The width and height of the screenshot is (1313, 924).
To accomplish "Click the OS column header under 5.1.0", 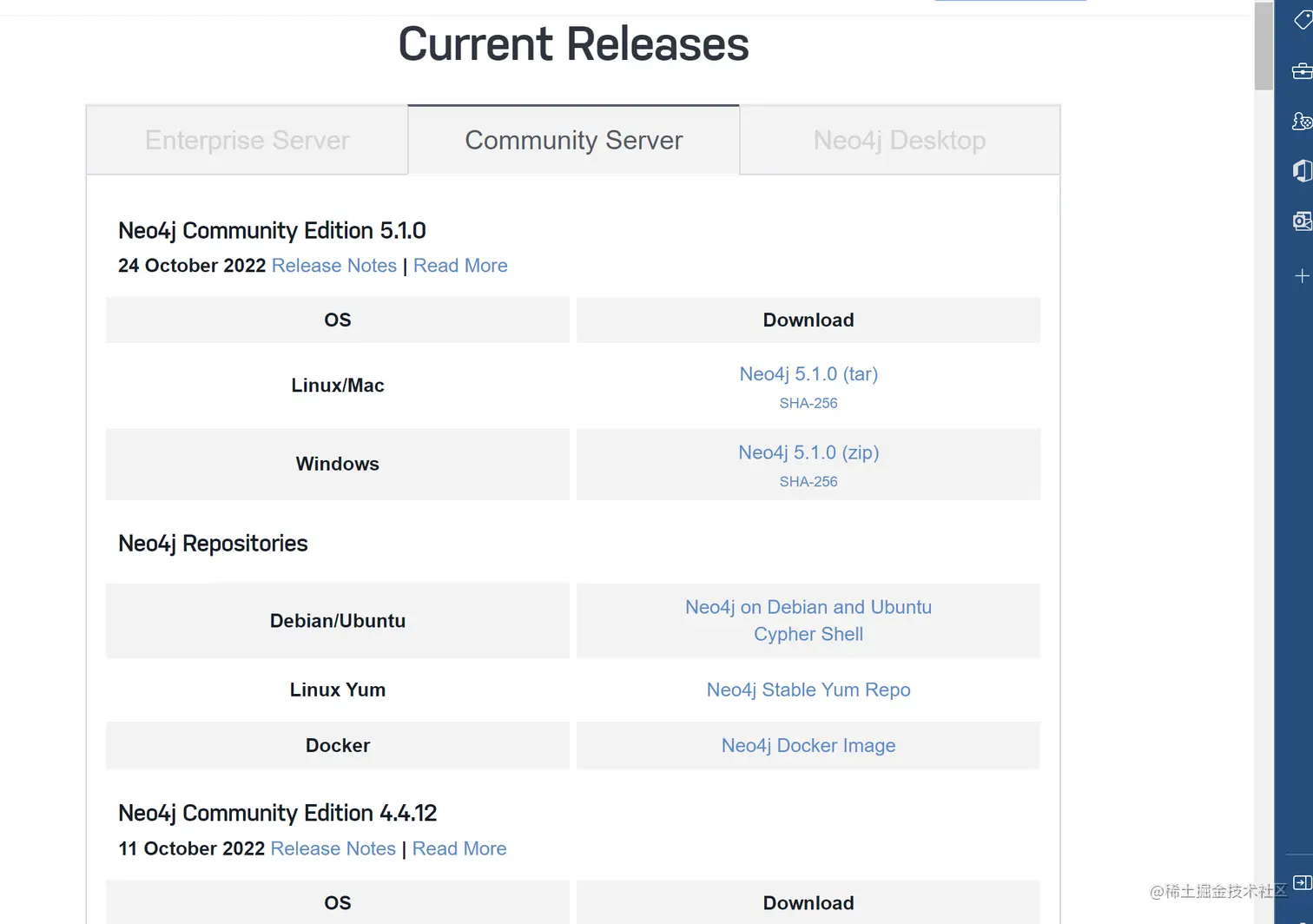I will 338,320.
